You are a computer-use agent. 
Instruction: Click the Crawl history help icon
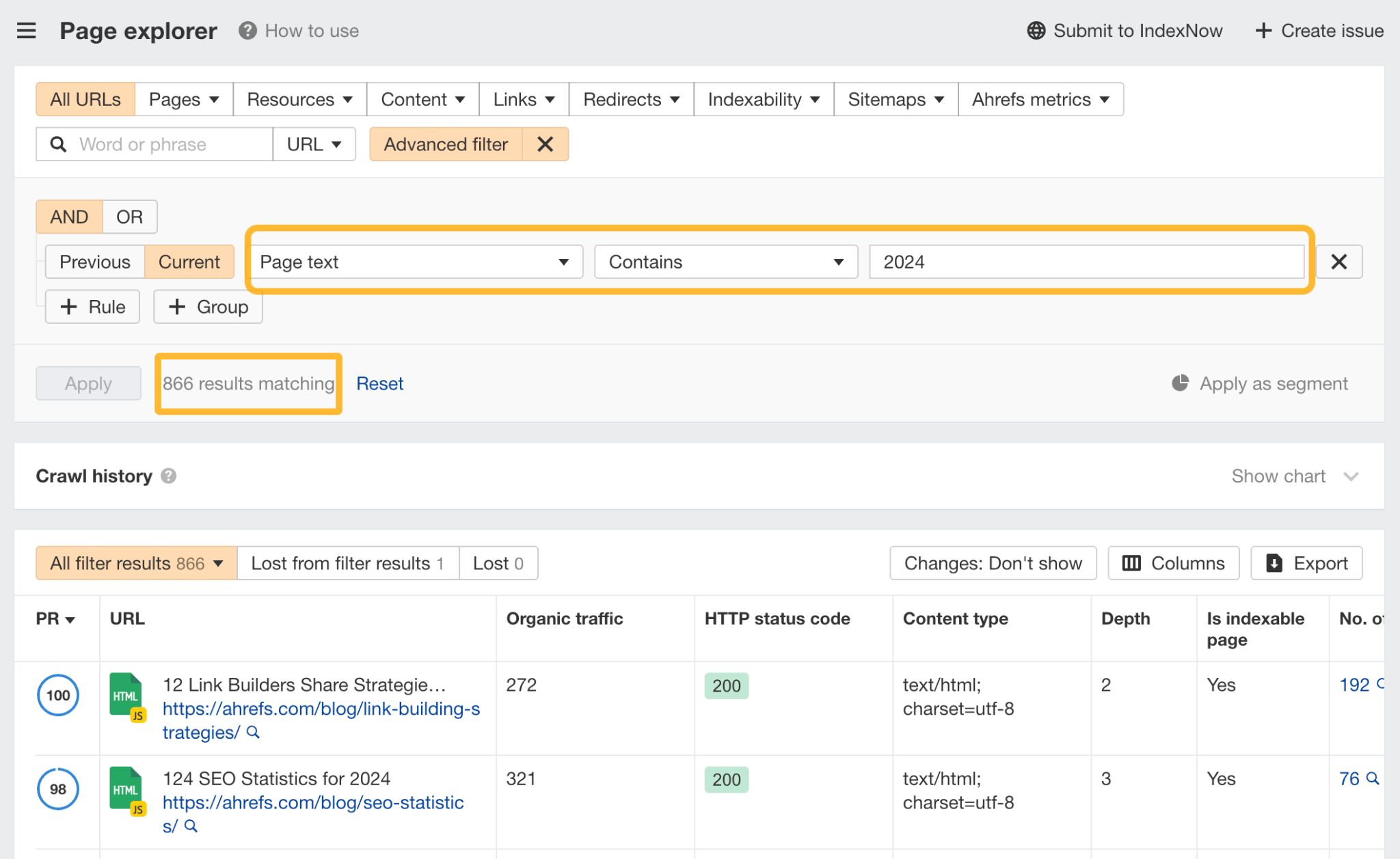click(x=169, y=476)
